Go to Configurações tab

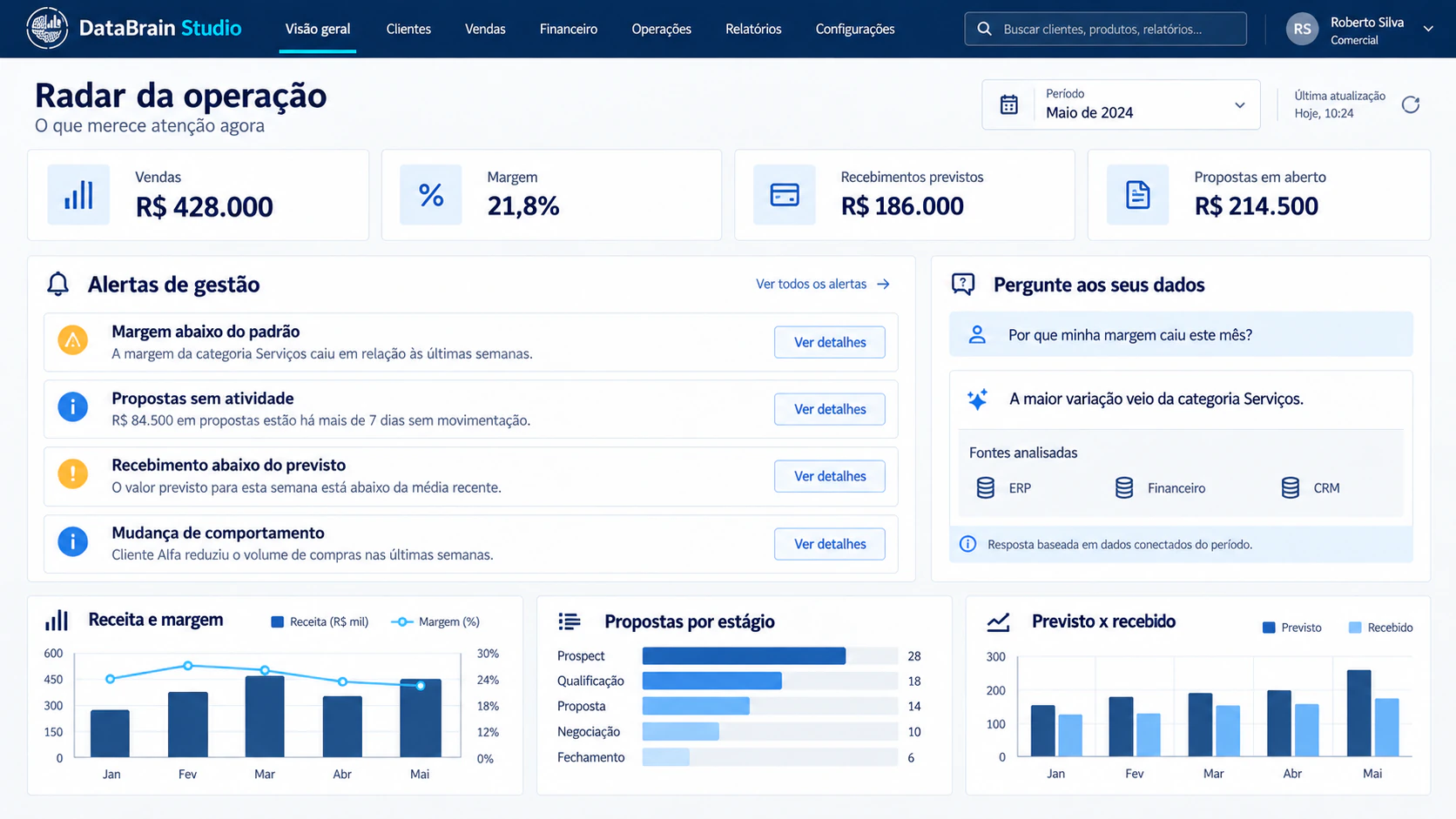[855, 29]
